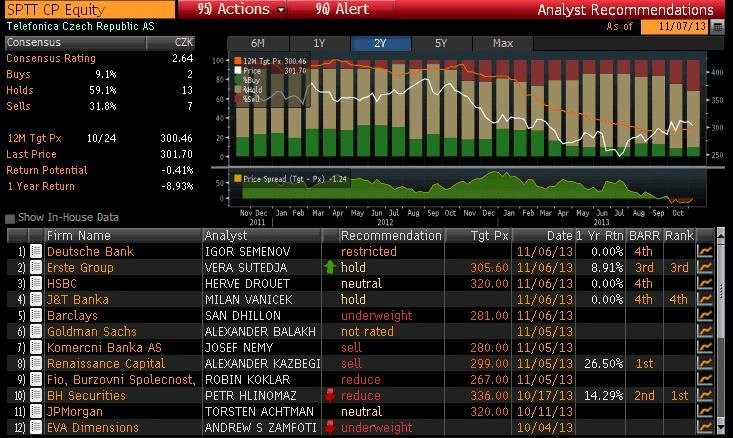Show chart icon for JPMorgan row
This screenshot has height=438, width=733.
pos(704,411)
